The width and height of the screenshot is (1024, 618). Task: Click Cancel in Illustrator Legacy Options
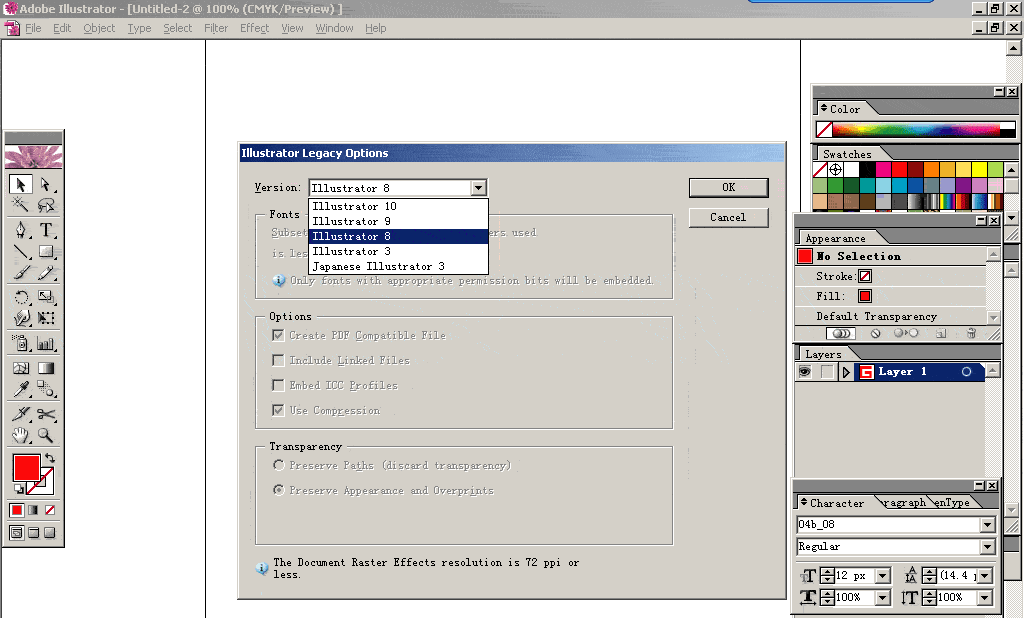pyautogui.click(x=729, y=218)
